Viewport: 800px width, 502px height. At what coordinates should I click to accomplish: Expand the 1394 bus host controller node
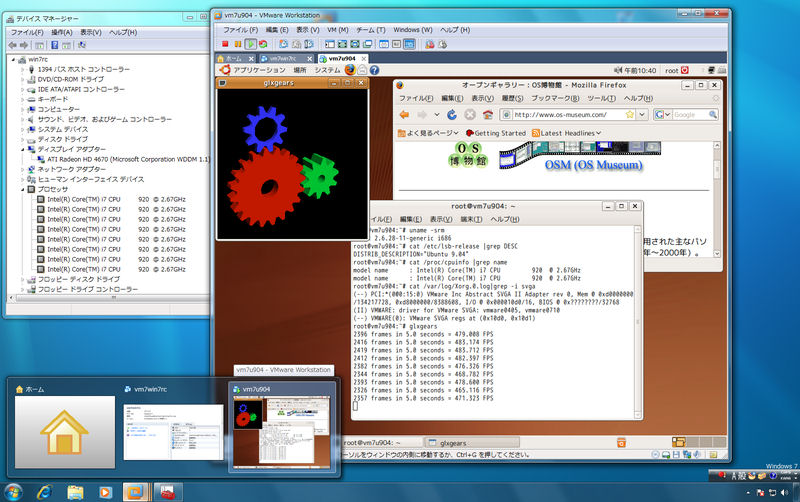point(22,69)
